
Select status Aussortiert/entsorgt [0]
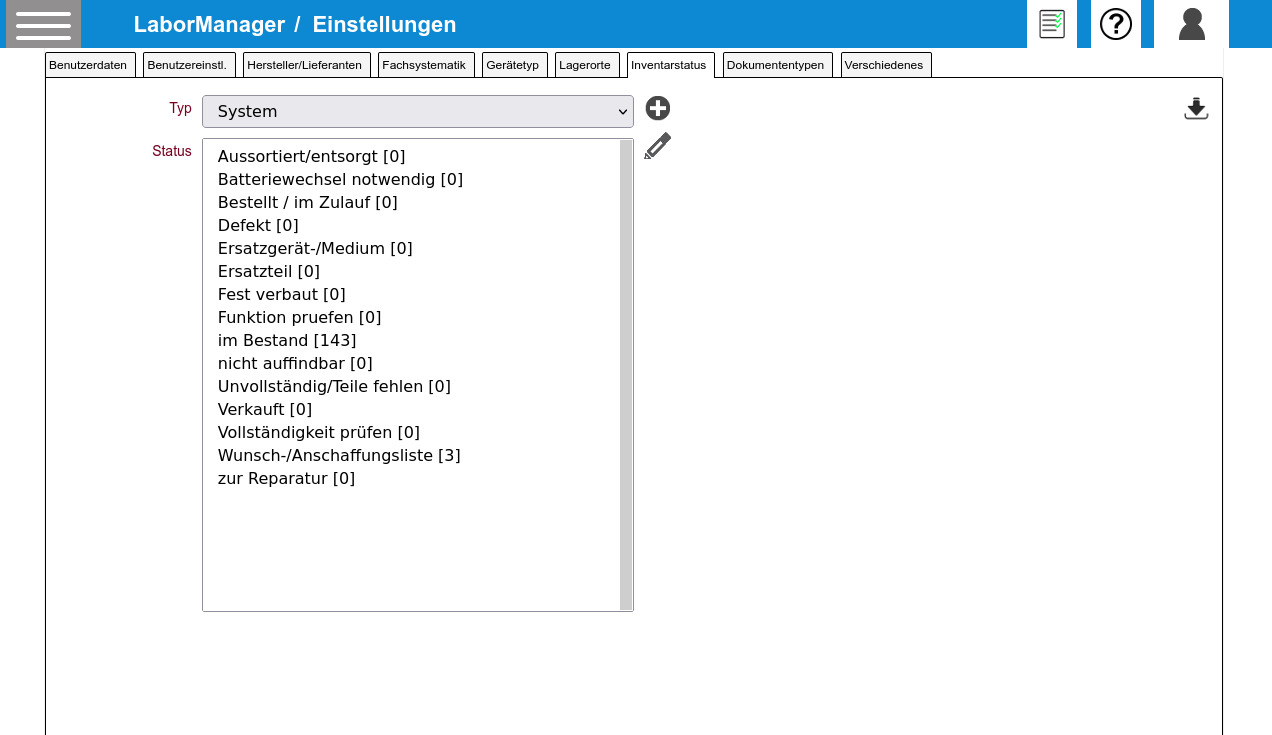pos(411,156)
